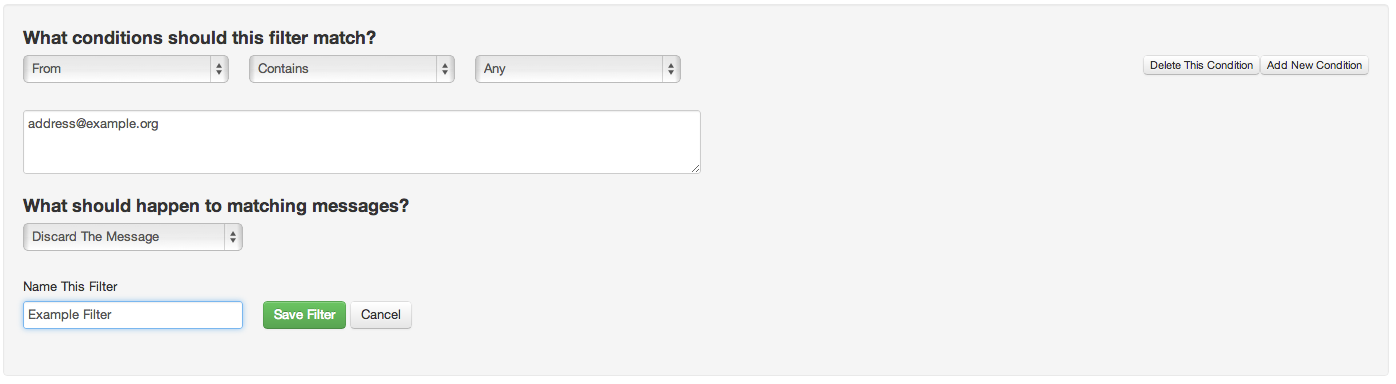Expand the 'Discard The Message' action dropdown
Viewport: 1396px width, 384px height.
[x=133, y=237]
